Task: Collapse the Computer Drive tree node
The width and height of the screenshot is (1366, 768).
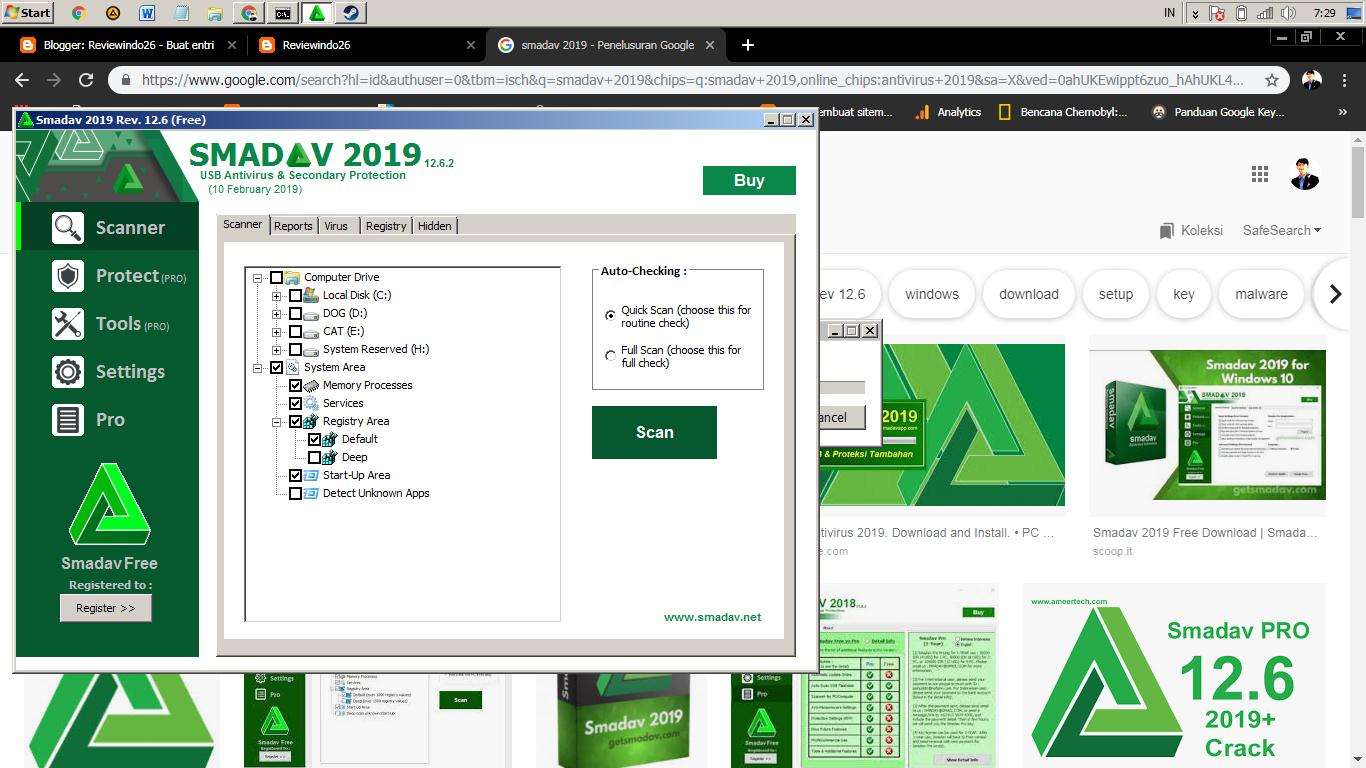Action: pyautogui.click(x=258, y=277)
